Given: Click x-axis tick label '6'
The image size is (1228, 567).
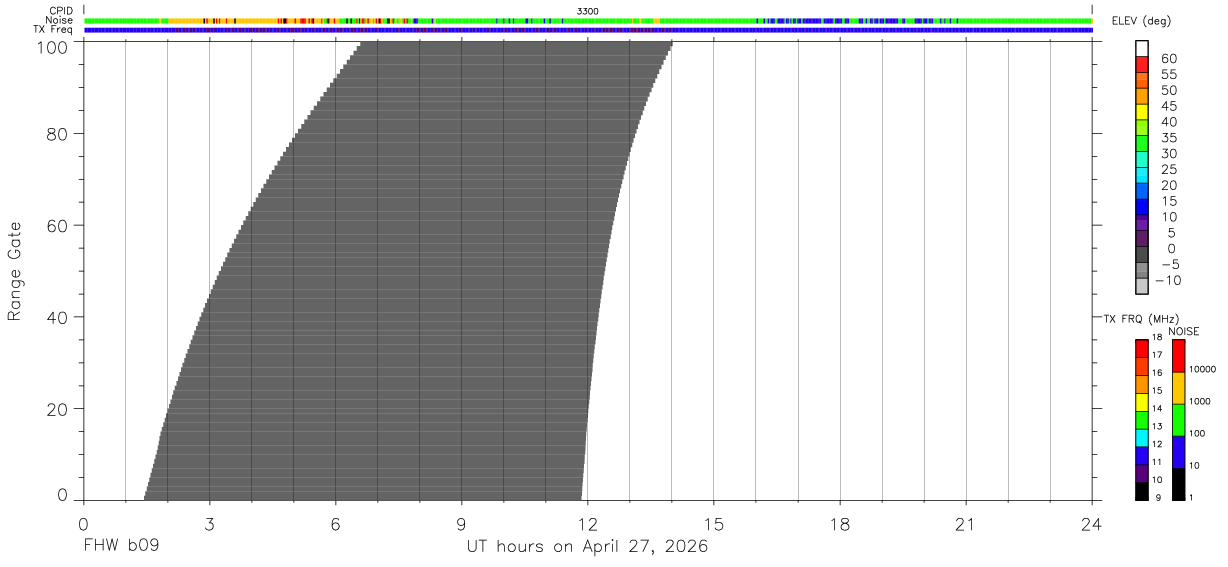Looking at the screenshot, I should (335, 525).
